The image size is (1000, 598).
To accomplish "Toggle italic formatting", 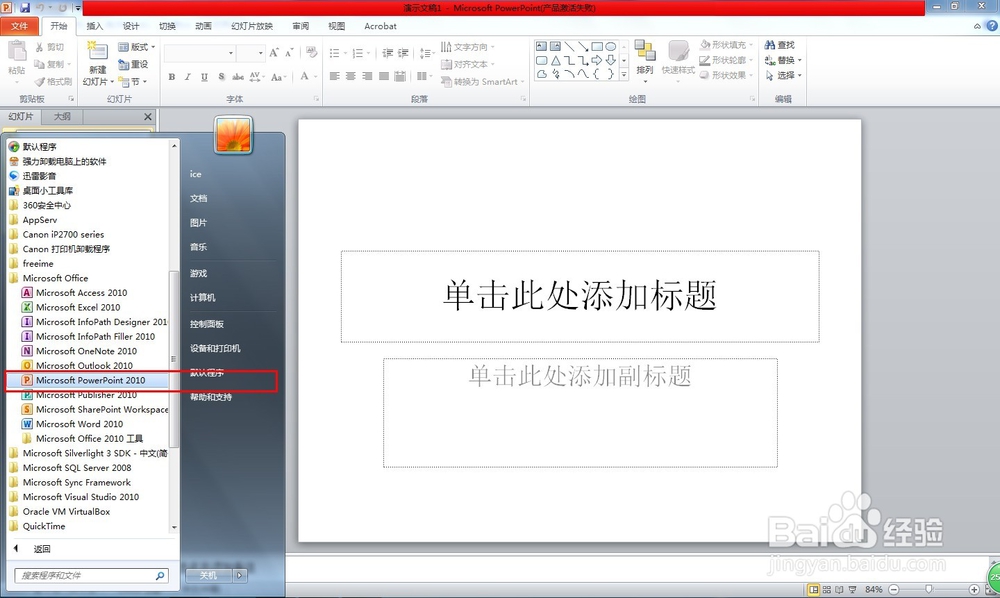I will point(188,77).
